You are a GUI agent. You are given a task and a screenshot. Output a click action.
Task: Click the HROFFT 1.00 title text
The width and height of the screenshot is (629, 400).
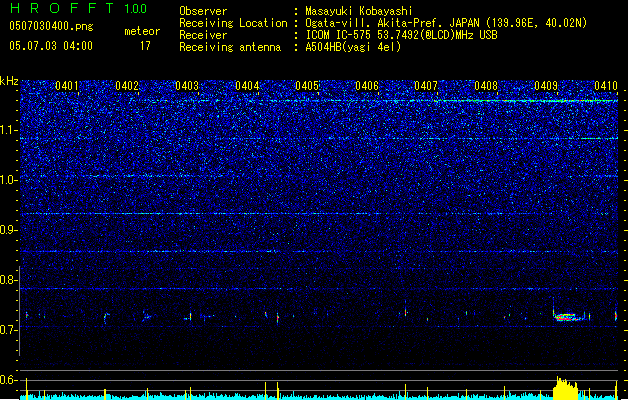point(78,8)
